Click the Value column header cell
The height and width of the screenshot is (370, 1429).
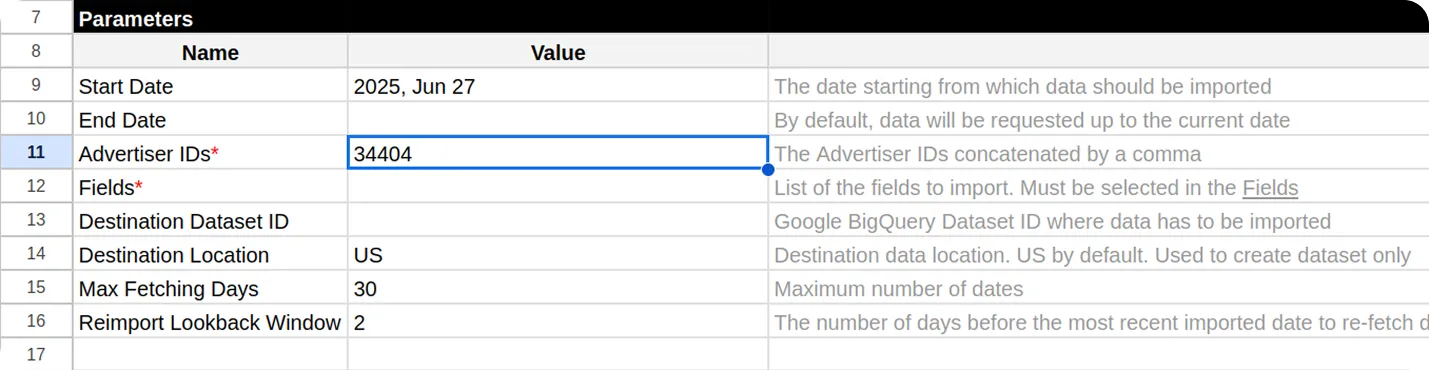(x=558, y=52)
